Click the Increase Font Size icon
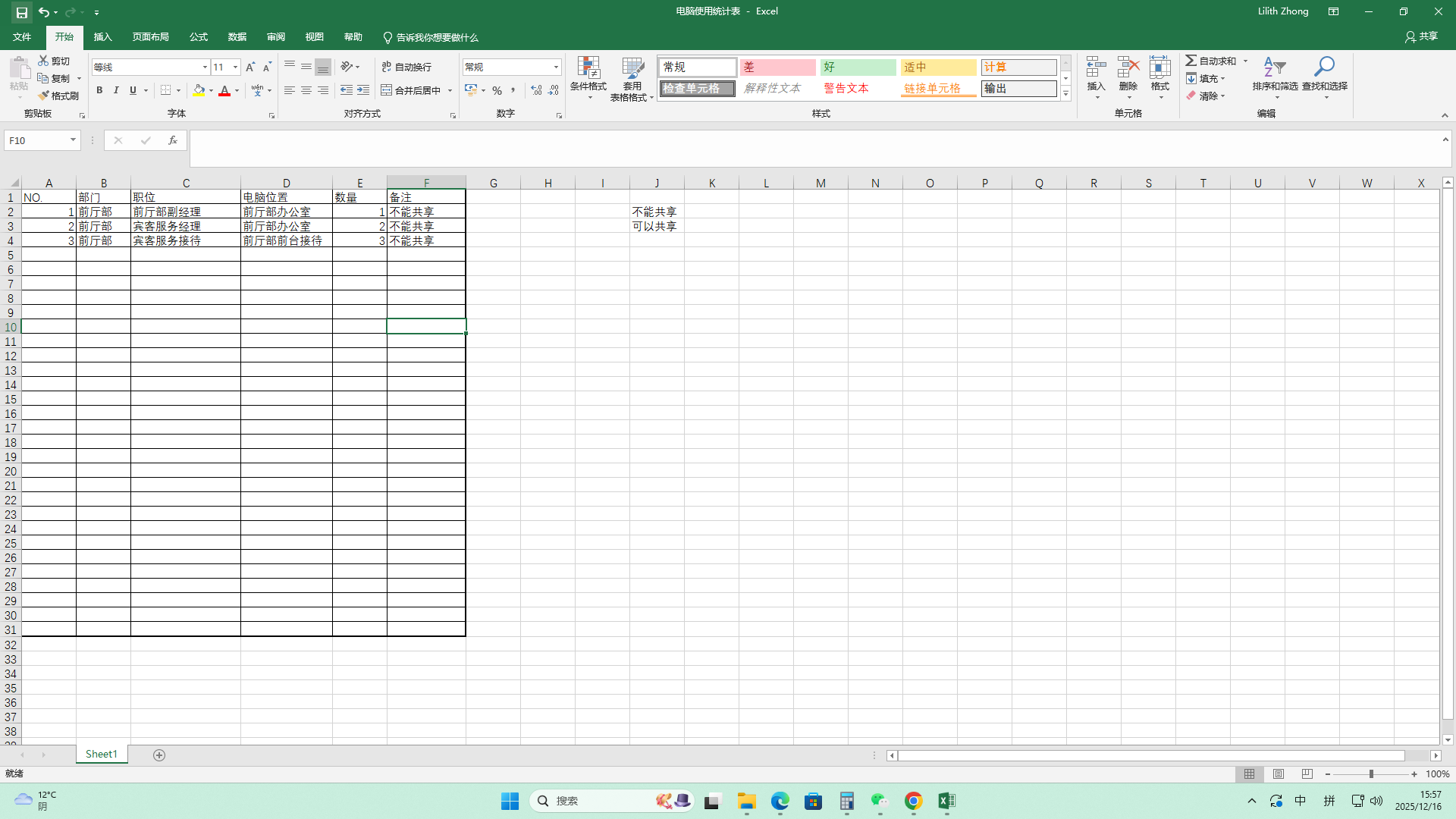This screenshot has height=819, width=1456. point(250,67)
